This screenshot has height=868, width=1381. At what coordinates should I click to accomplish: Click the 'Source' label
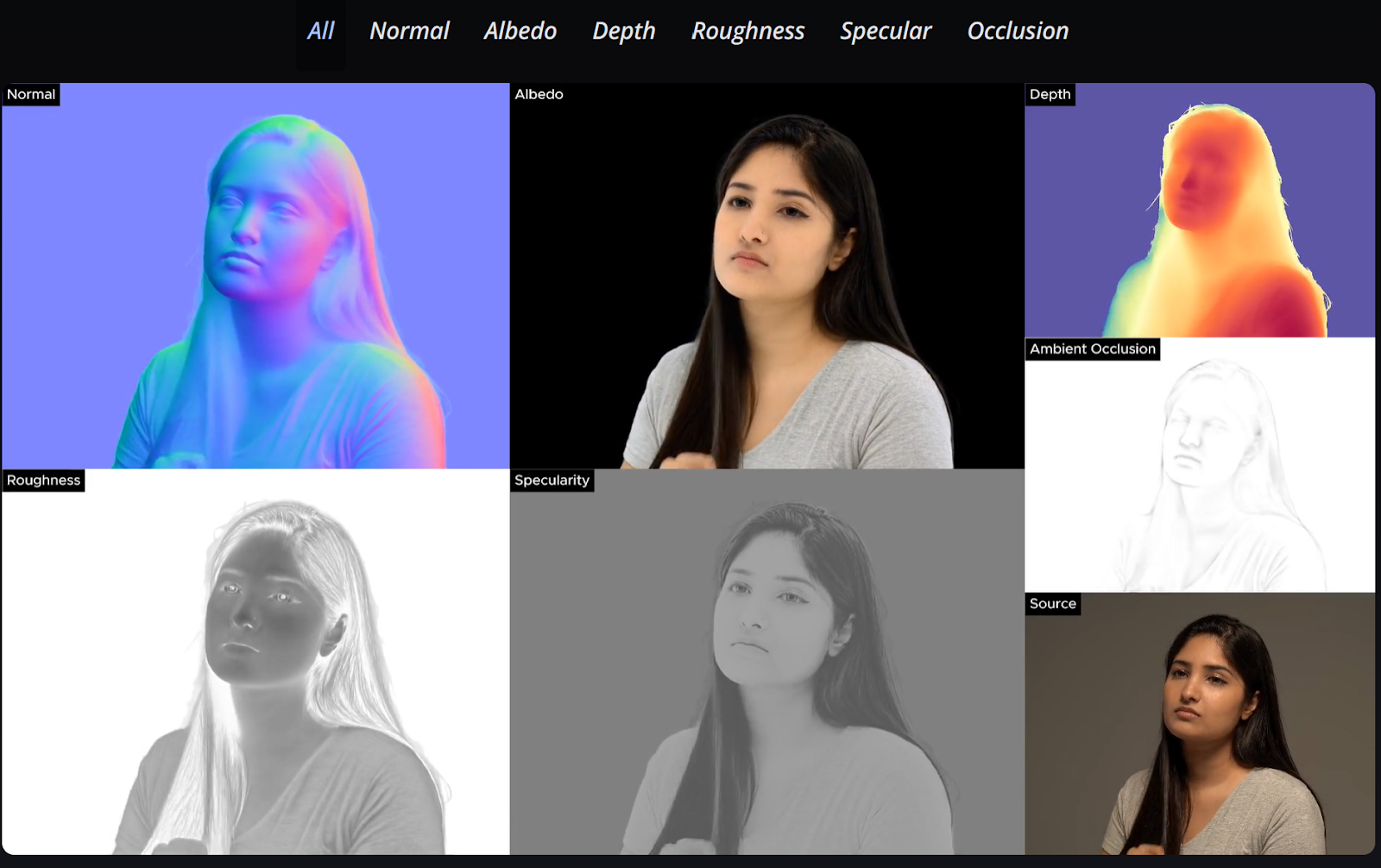point(1052,604)
